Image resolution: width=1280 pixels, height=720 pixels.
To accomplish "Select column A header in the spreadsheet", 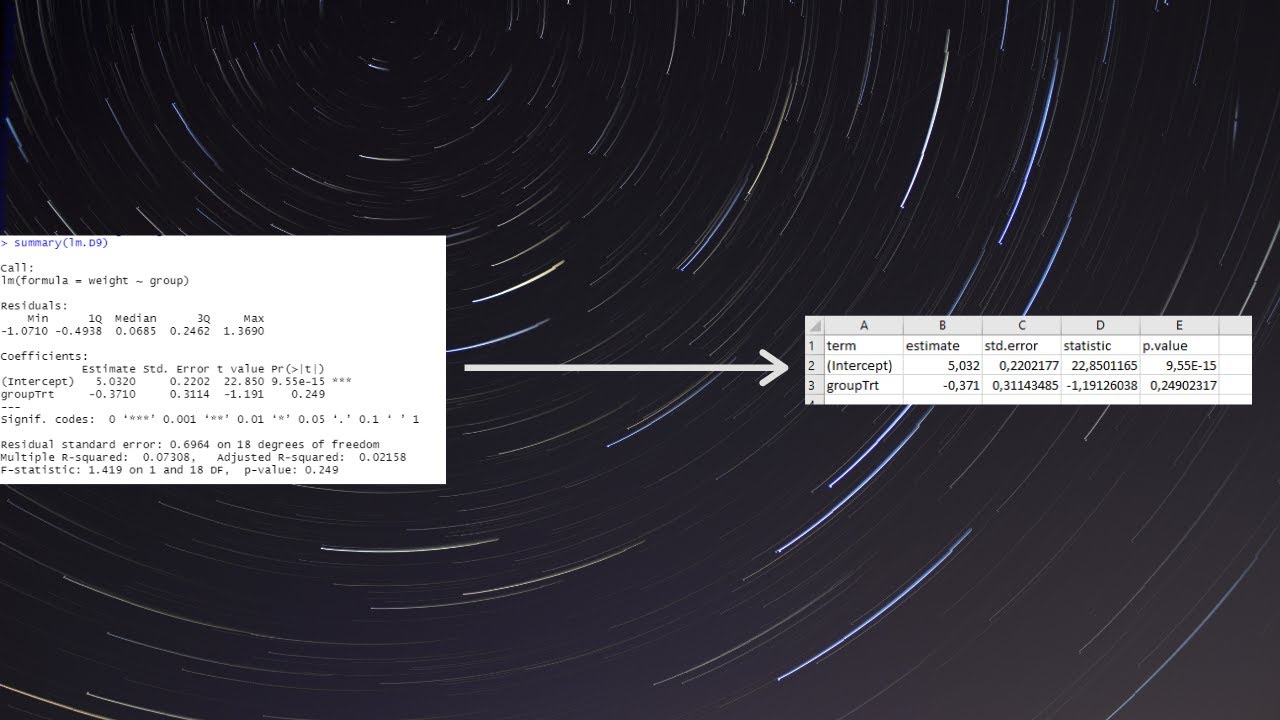I will (864, 325).
